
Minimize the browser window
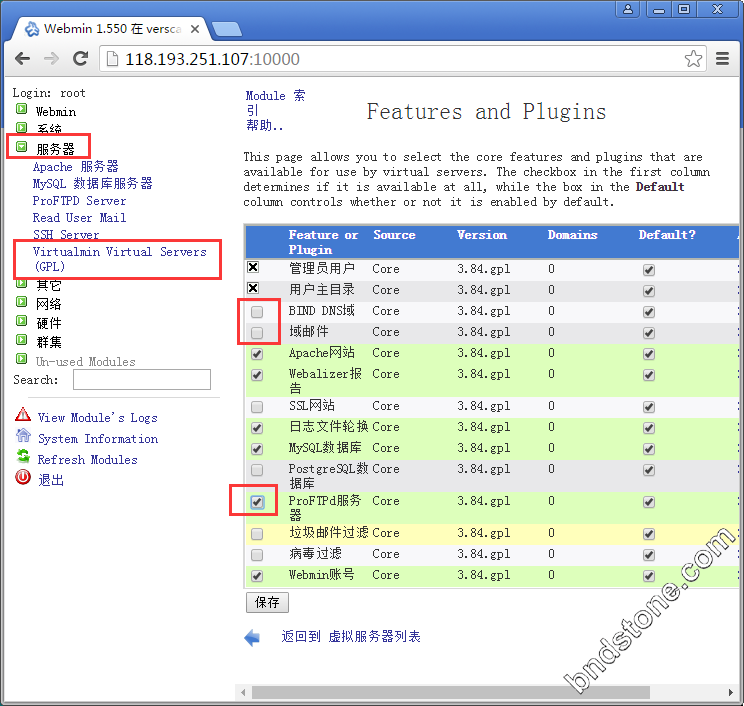pyautogui.click(x=659, y=9)
